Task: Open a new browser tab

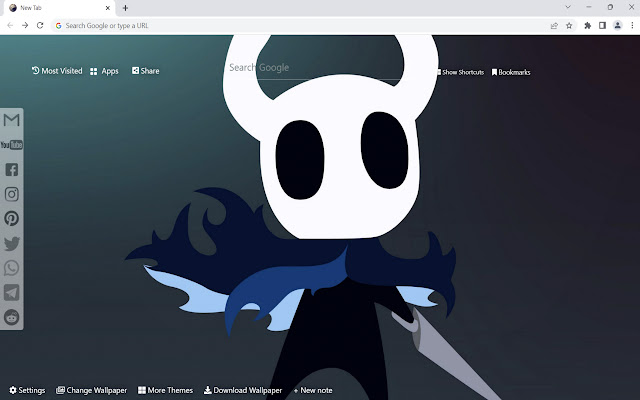Action: 125,8
